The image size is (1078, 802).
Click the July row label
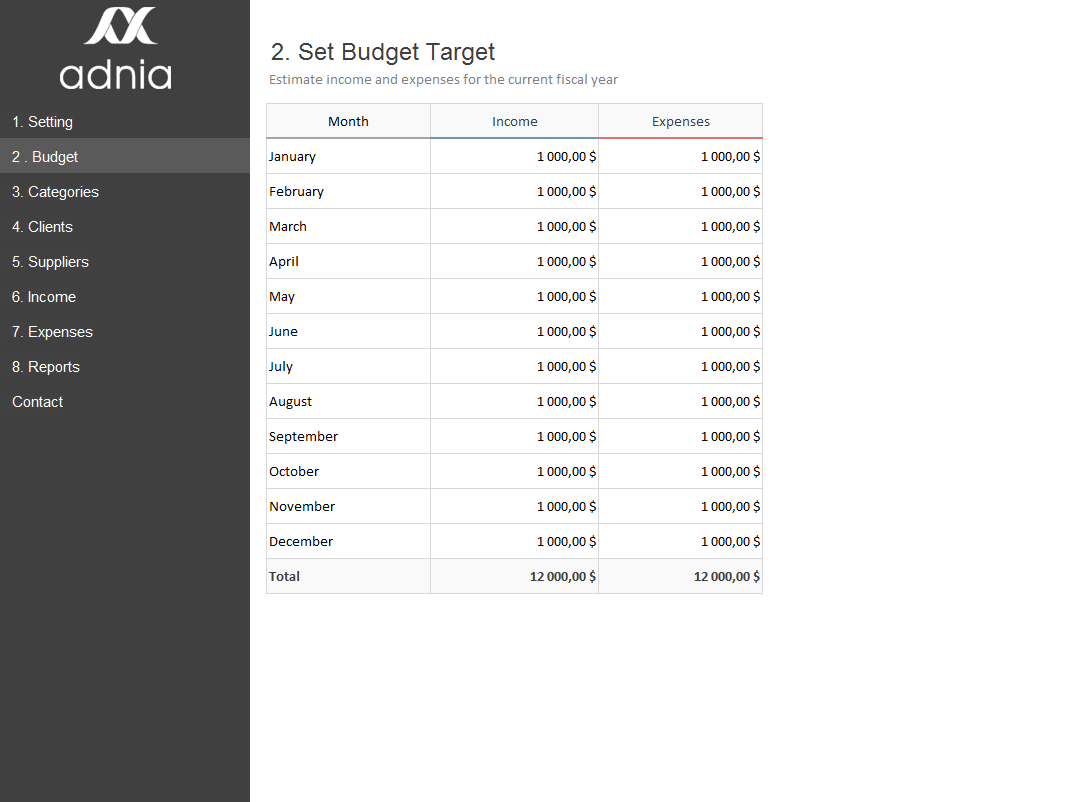pos(349,367)
